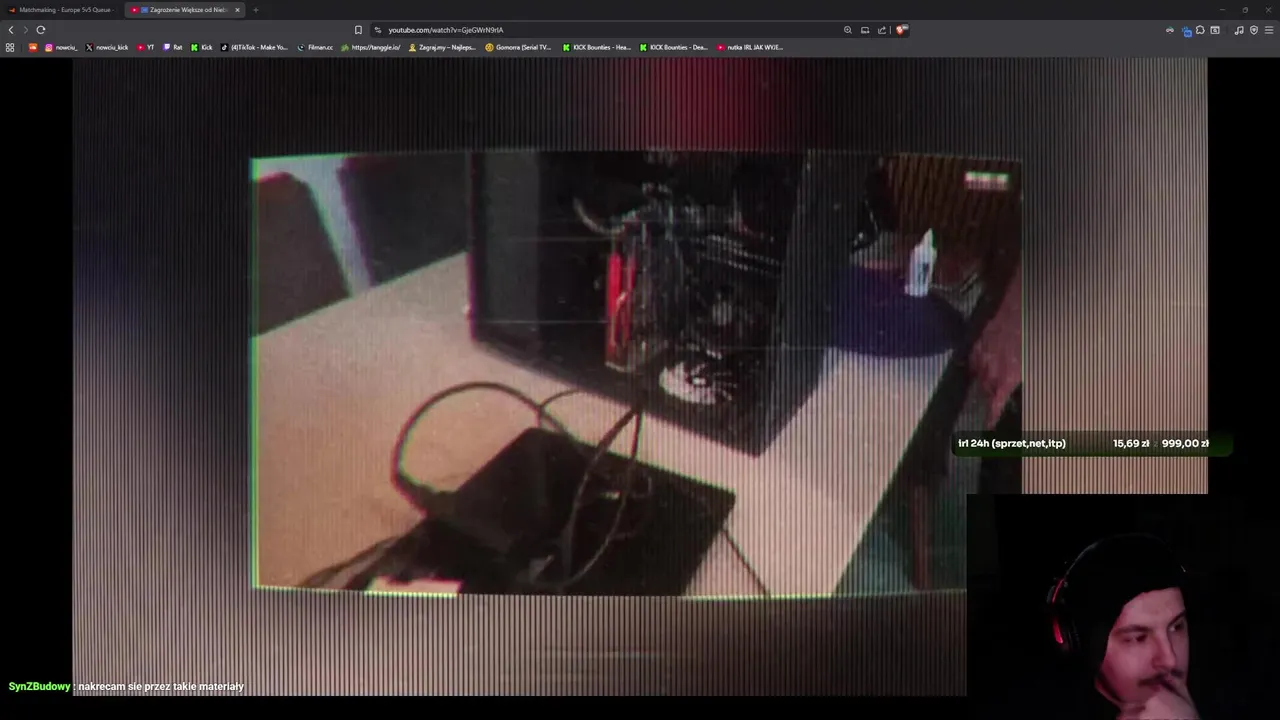Viewport: 1280px width, 720px height.
Task: Click the 'irl 24h (sprzet,net,ltp)' goal text
Action: tap(1012, 443)
